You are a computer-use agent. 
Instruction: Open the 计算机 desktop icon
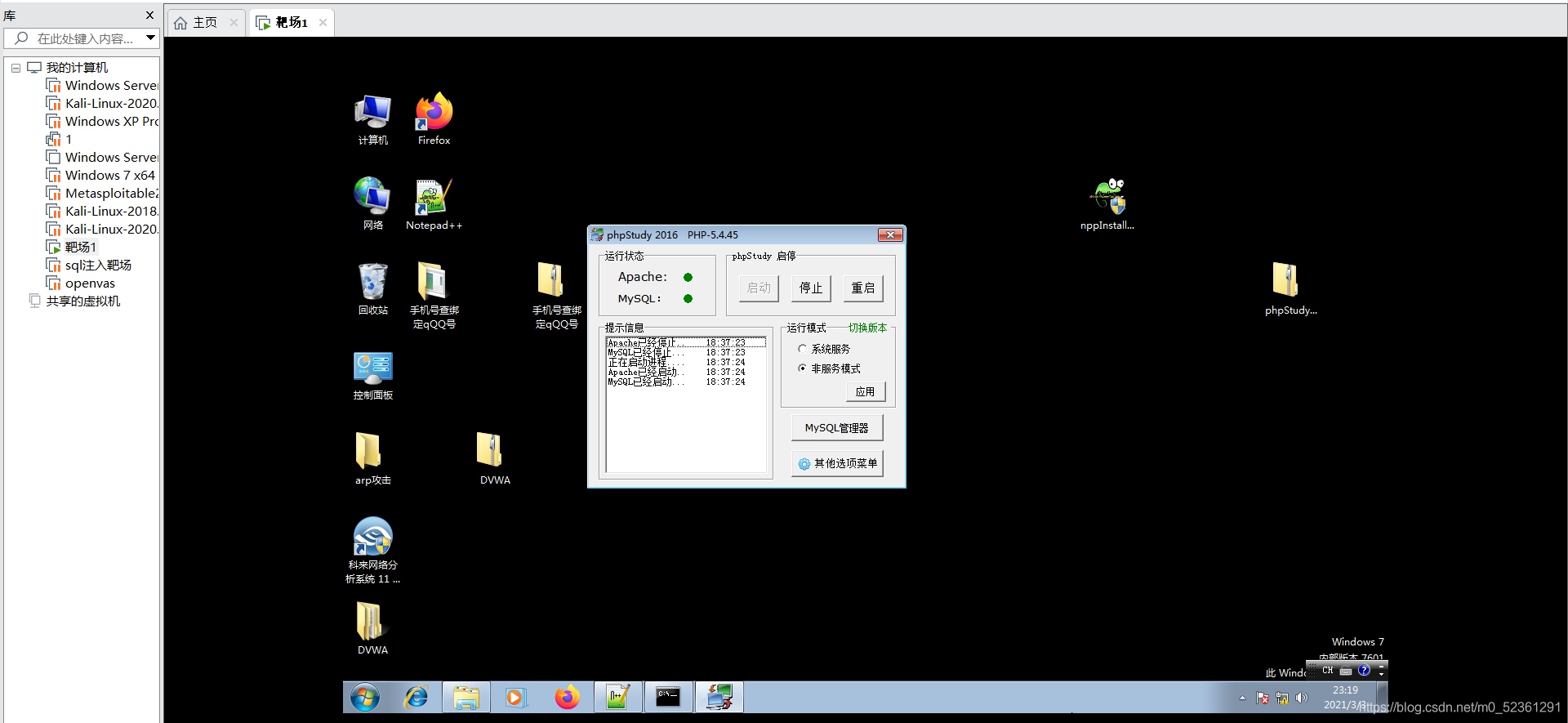click(x=372, y=119)
